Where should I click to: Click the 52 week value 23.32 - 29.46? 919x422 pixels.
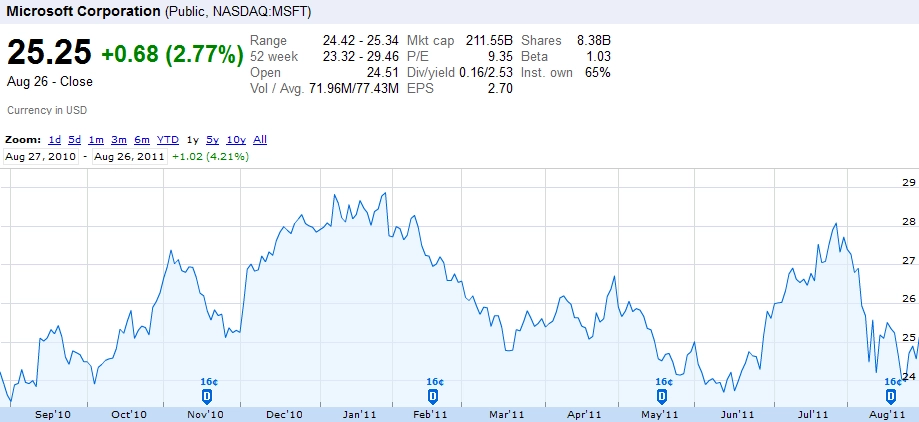click(360, 56)
